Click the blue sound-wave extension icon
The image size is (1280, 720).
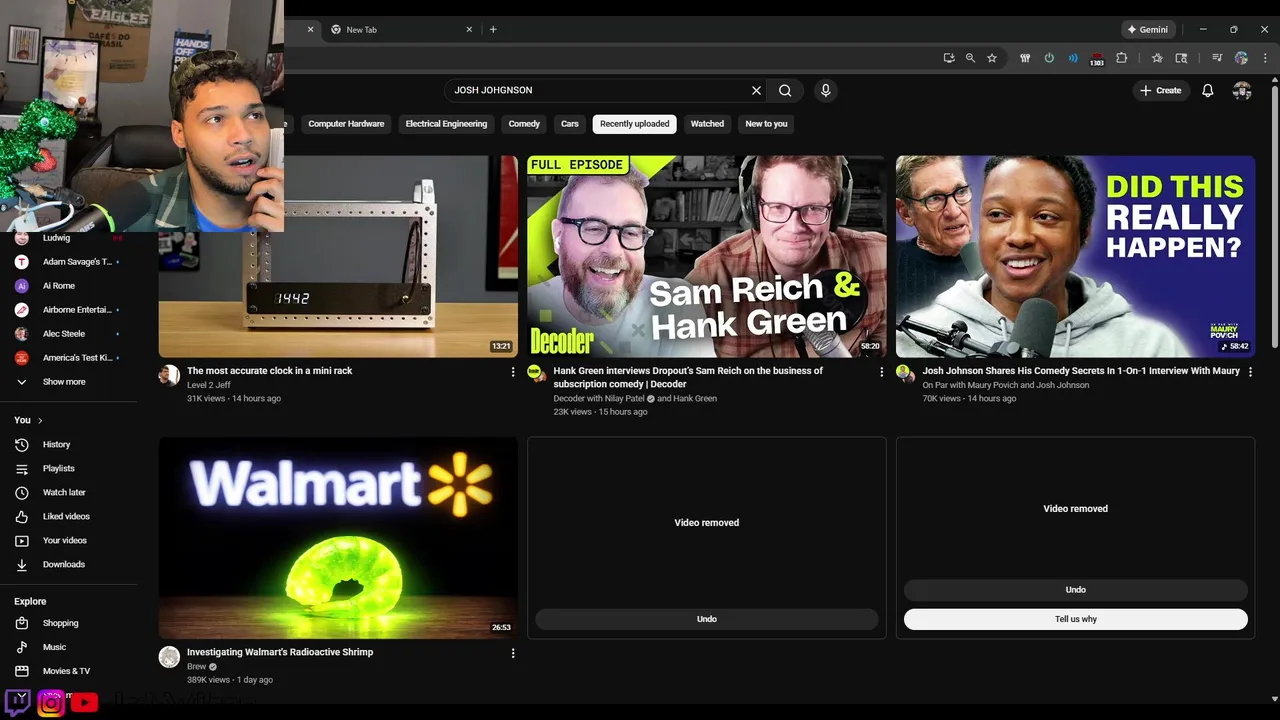1073,58
